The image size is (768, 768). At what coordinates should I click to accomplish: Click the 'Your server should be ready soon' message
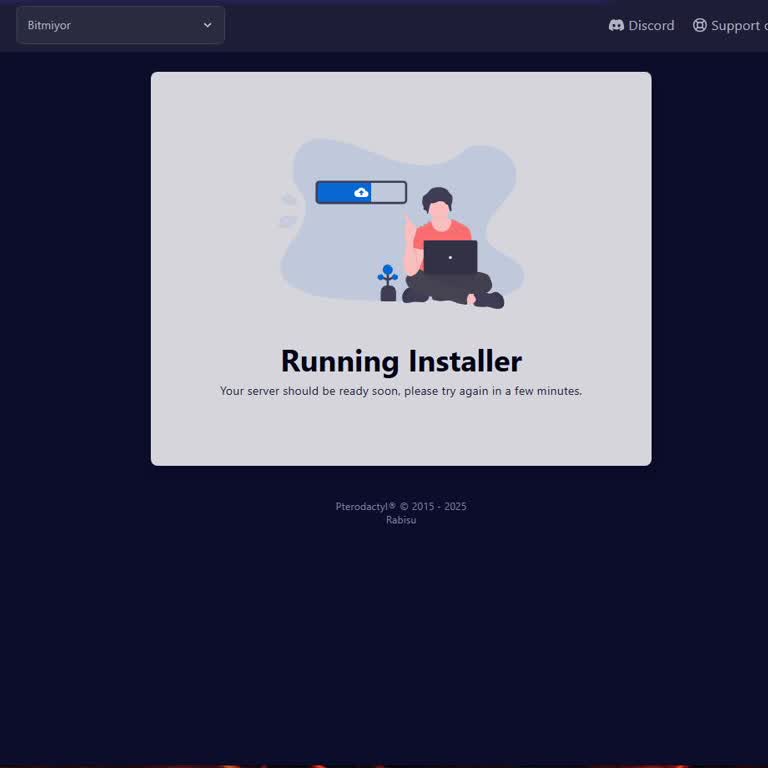401,391
